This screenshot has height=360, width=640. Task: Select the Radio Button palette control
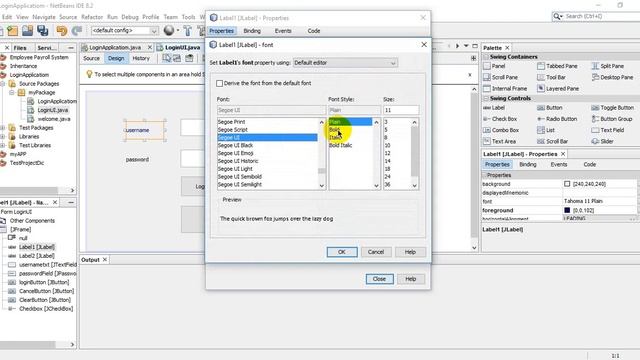[557, 119]
